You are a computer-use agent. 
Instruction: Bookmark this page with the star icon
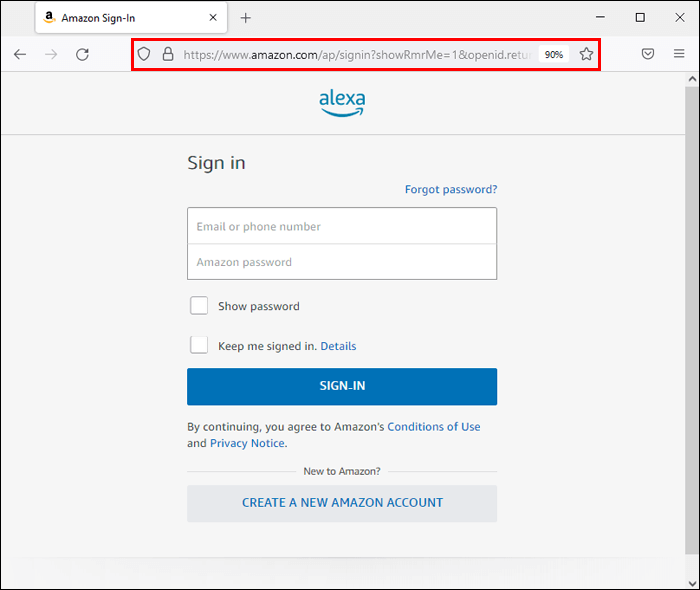tap(586, 54)
